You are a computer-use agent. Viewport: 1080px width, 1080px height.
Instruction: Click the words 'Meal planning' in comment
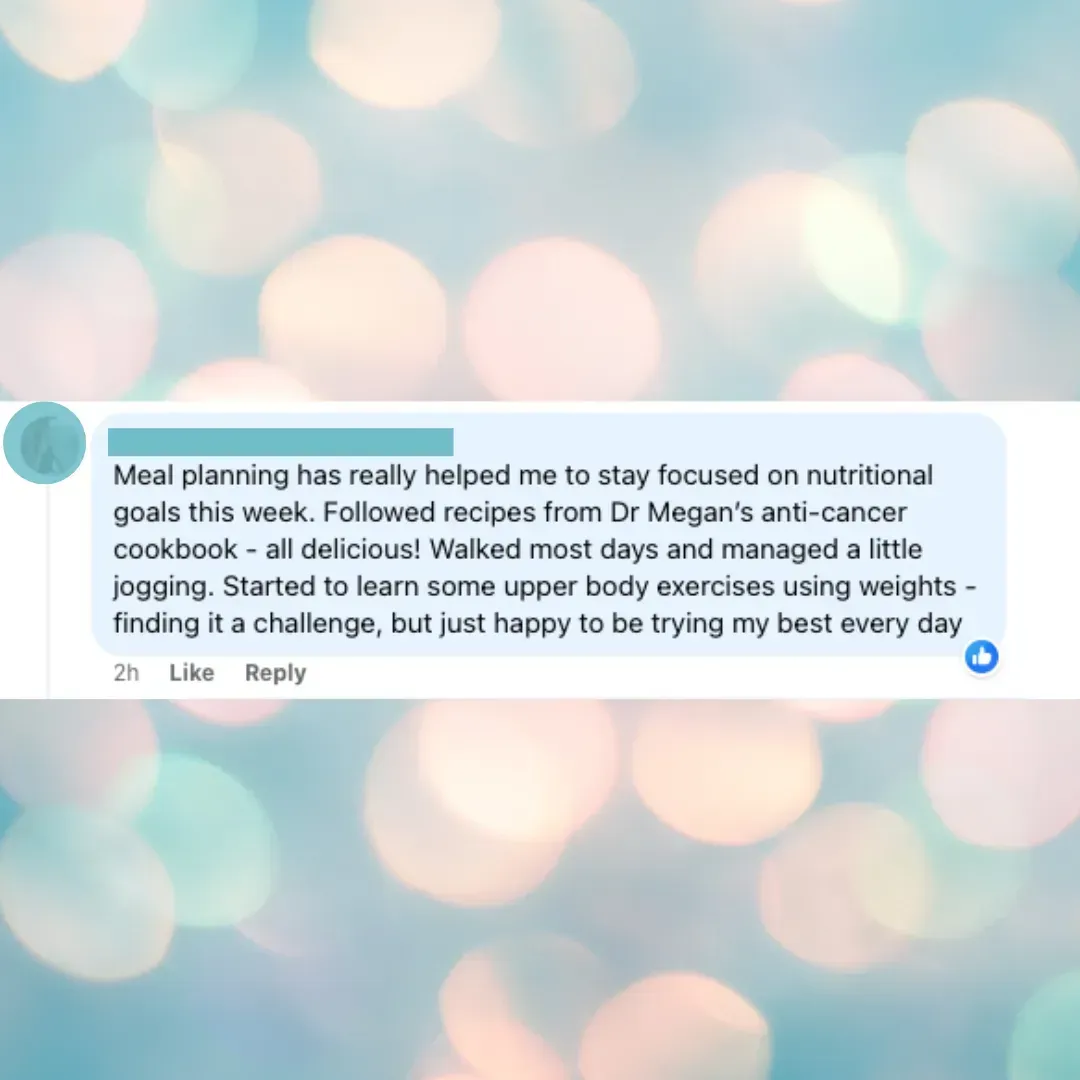pyautogui.click(x=201, y=475)
